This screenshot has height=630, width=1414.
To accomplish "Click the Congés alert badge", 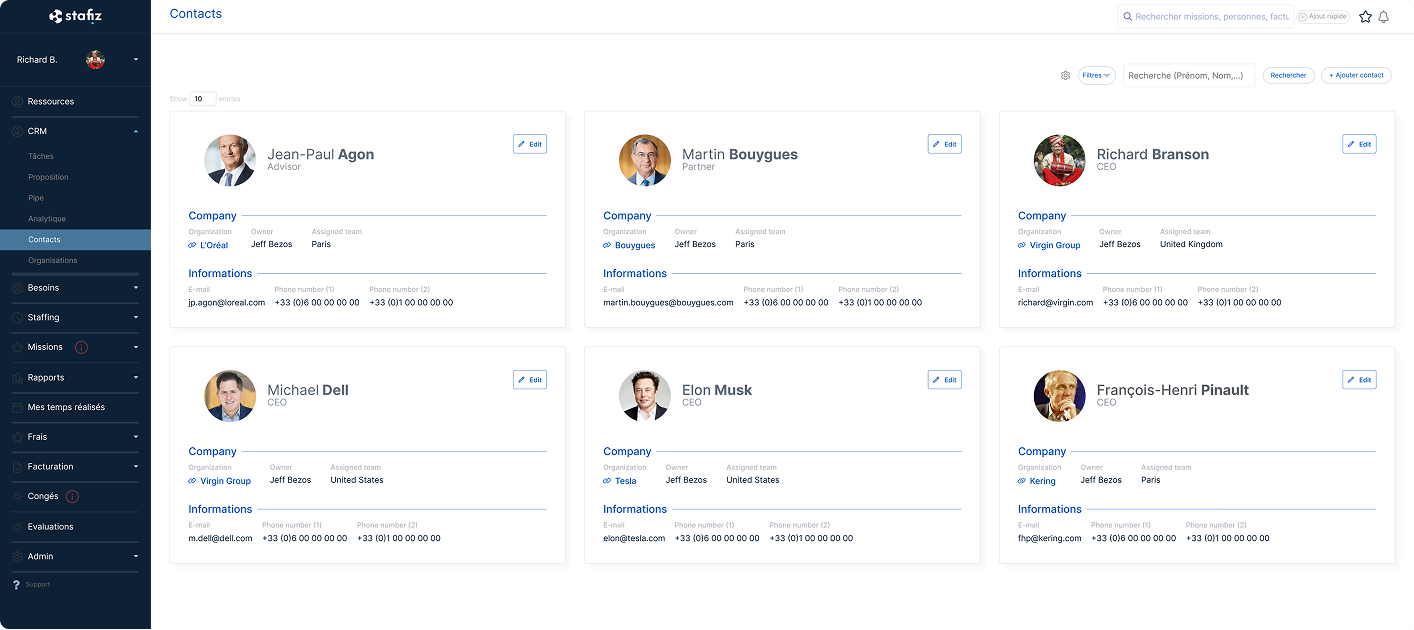I will [x=72, y=497].
